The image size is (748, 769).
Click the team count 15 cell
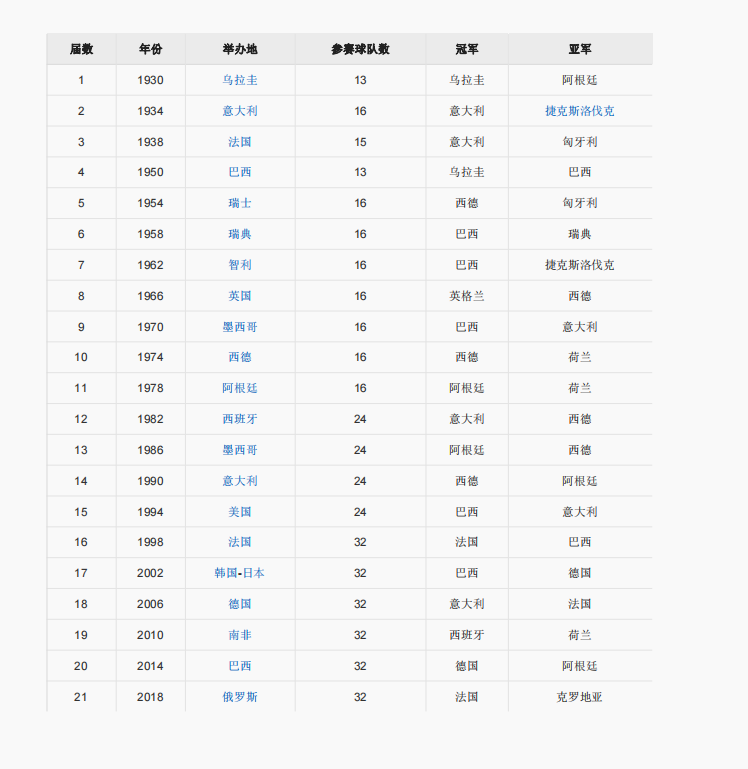click(361, 142)
